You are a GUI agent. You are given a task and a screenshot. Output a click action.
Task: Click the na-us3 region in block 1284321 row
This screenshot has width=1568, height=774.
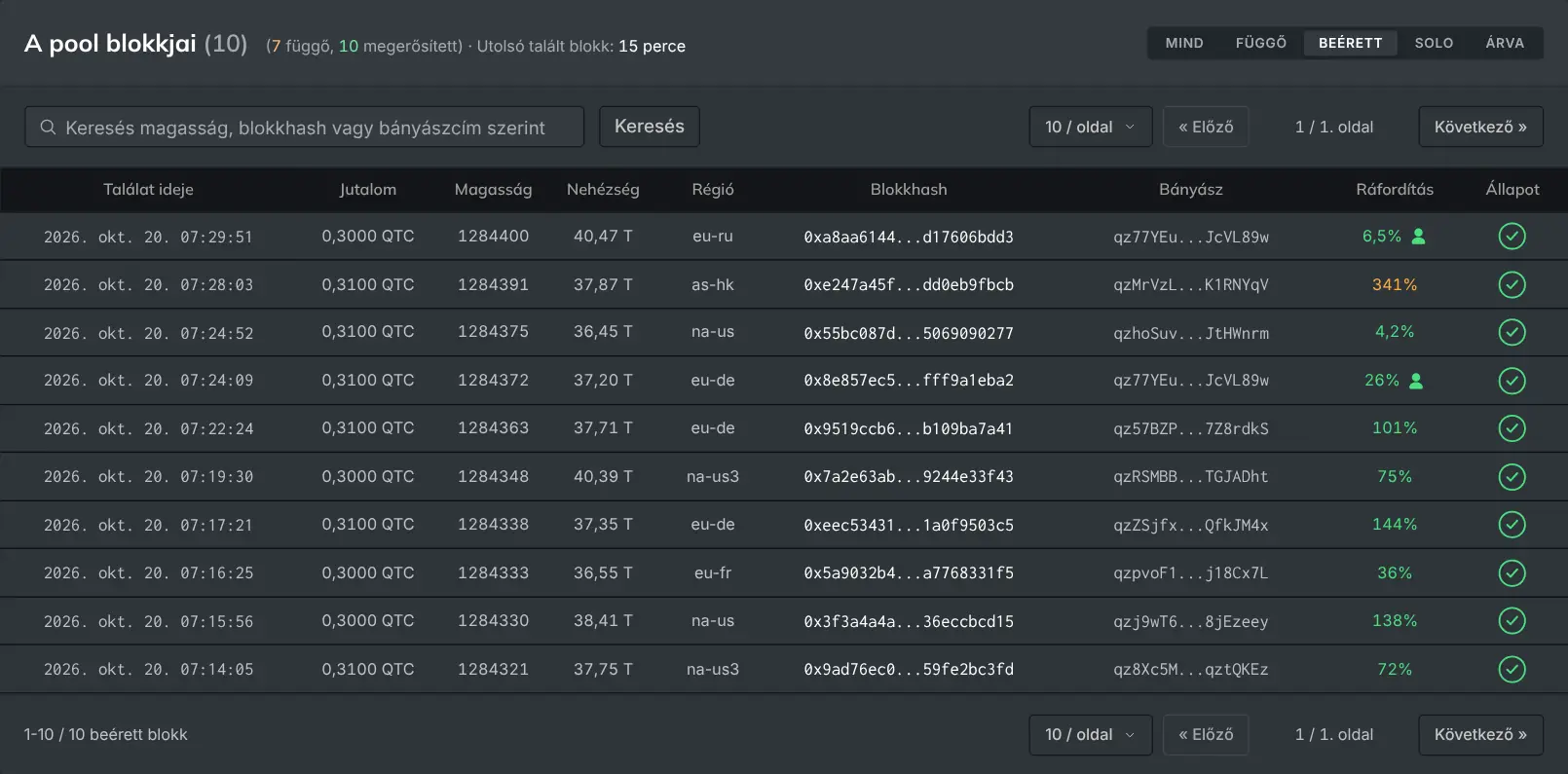713,670
